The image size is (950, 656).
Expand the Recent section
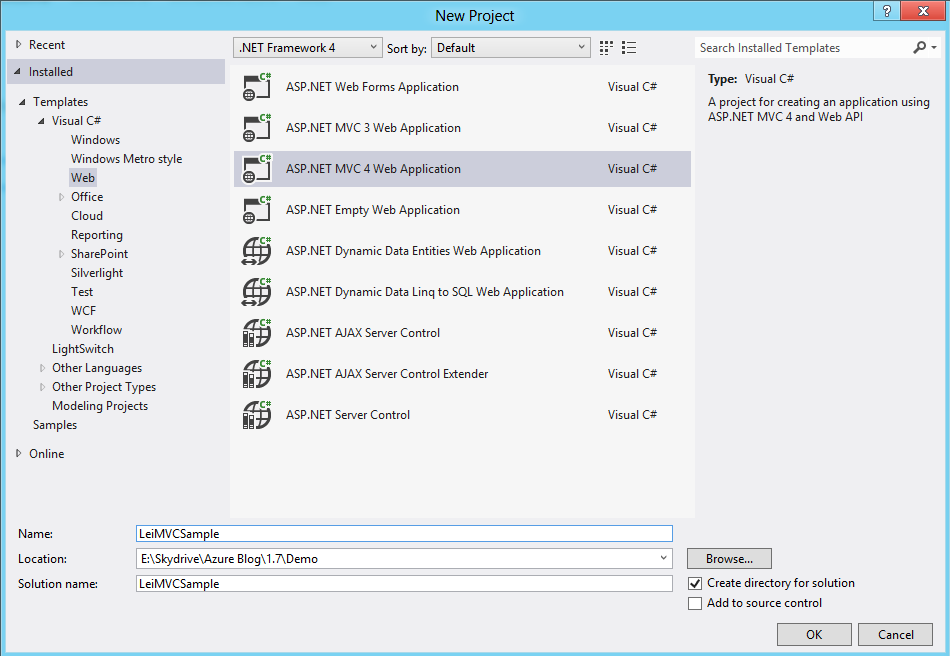tap(18, 44)
